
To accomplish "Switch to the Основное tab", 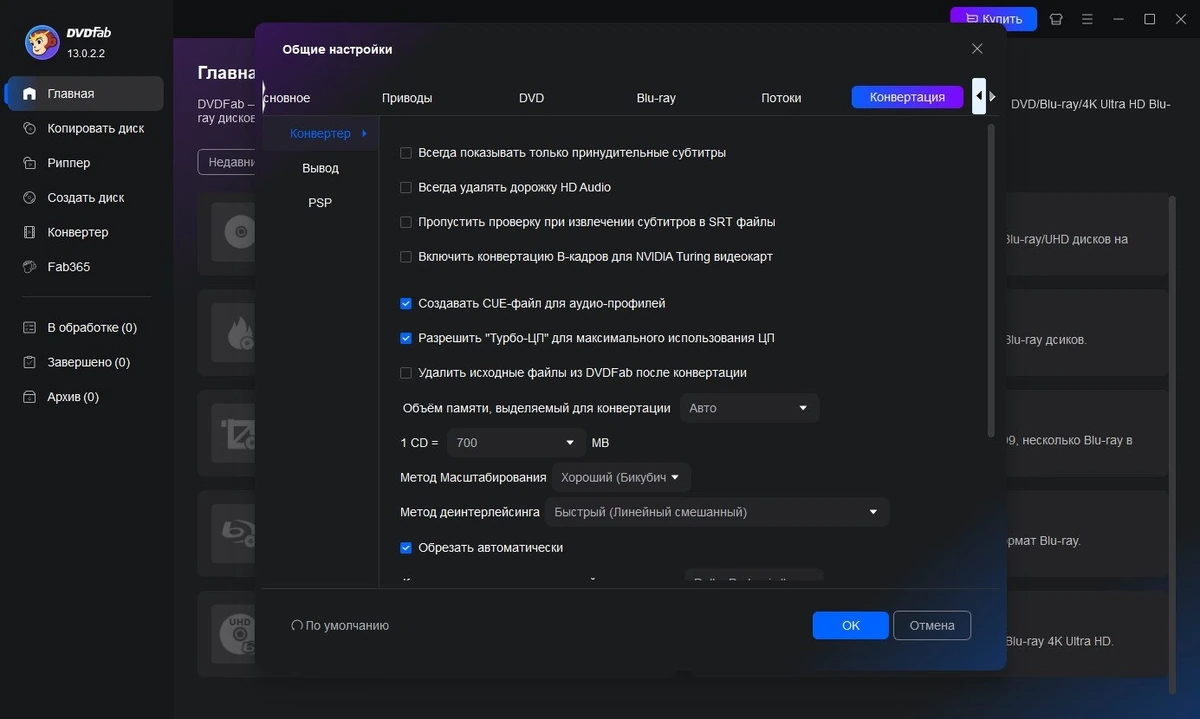I will pyautogui.click(x=287, y=98).
